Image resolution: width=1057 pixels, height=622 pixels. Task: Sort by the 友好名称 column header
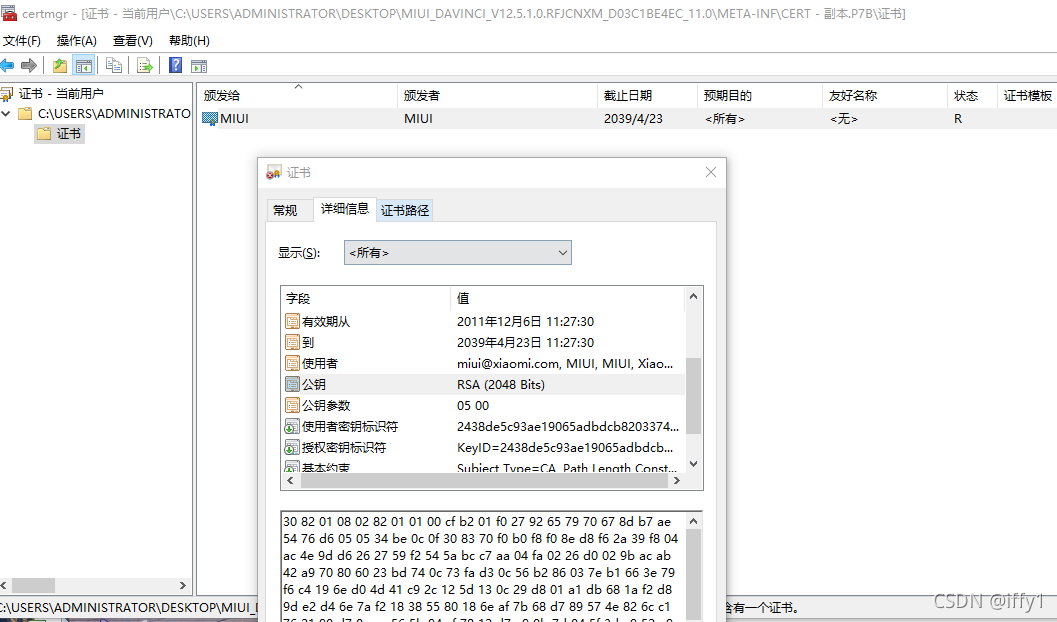coord(885,95)
